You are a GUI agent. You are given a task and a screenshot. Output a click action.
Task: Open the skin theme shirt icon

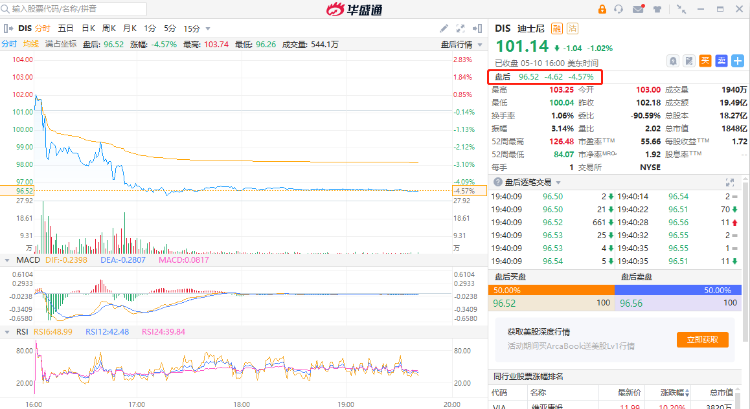click(657, 9)
